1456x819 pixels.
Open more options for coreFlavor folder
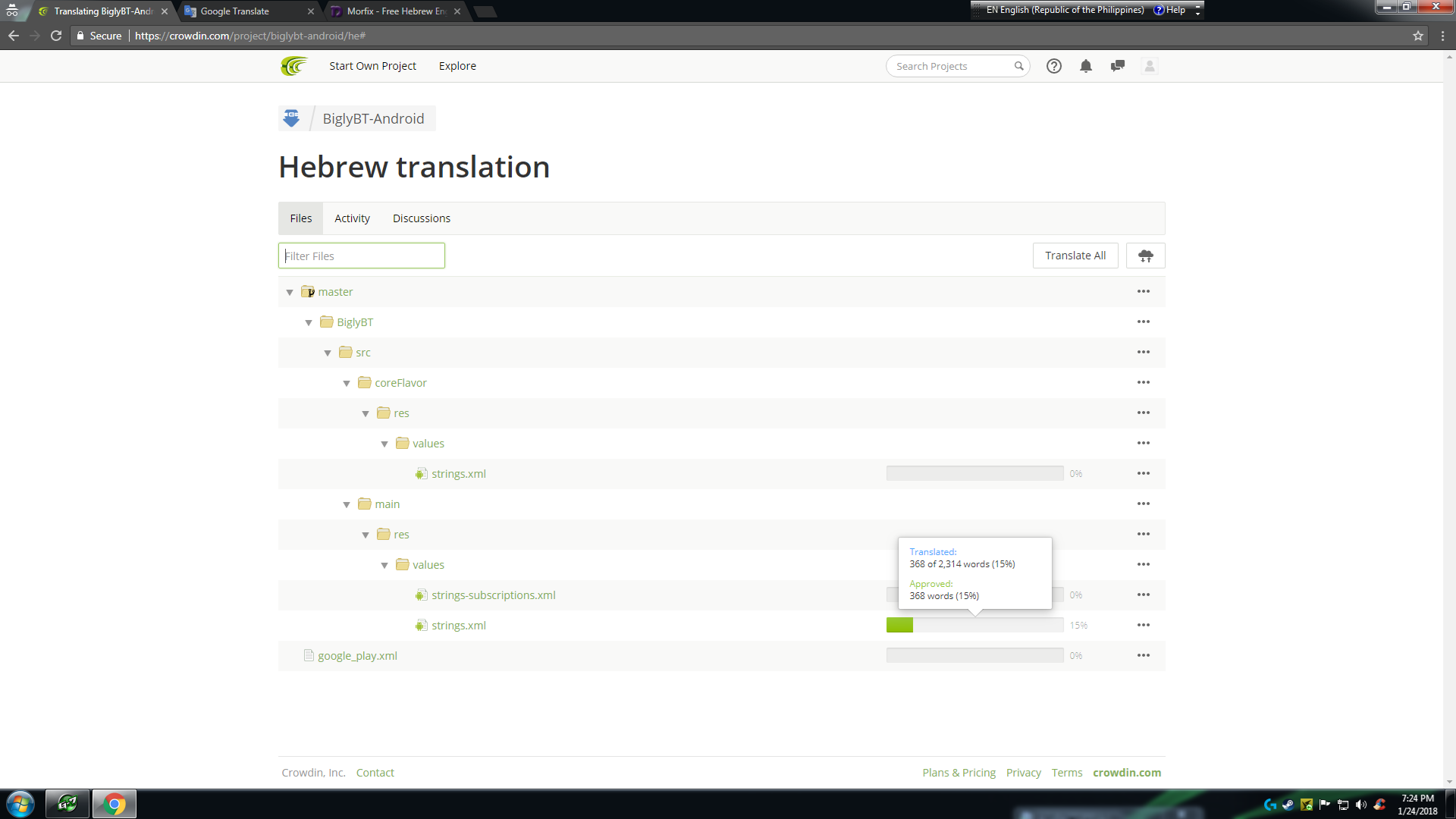[1144, 382]
